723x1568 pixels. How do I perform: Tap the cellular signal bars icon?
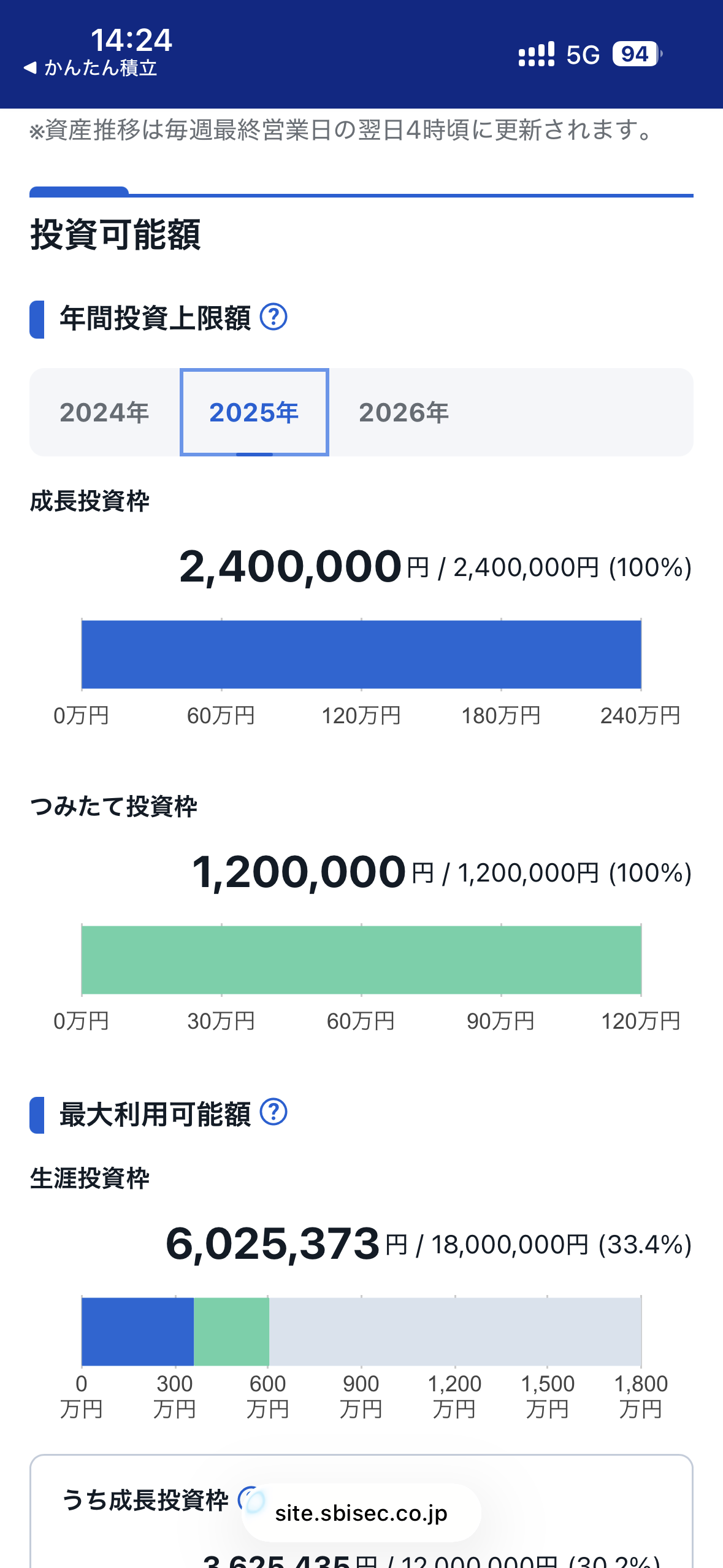pyautogui.click(x=536, y=54)
